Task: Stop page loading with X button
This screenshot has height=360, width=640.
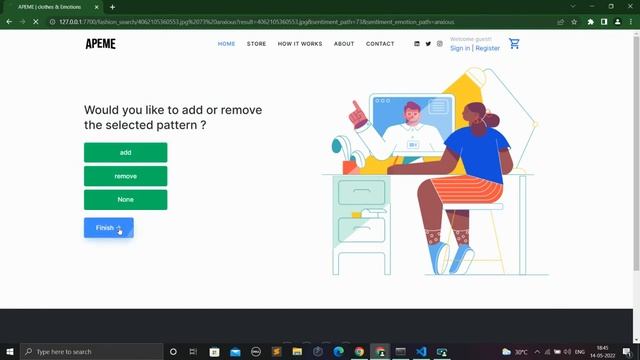Action: point(36,22)
